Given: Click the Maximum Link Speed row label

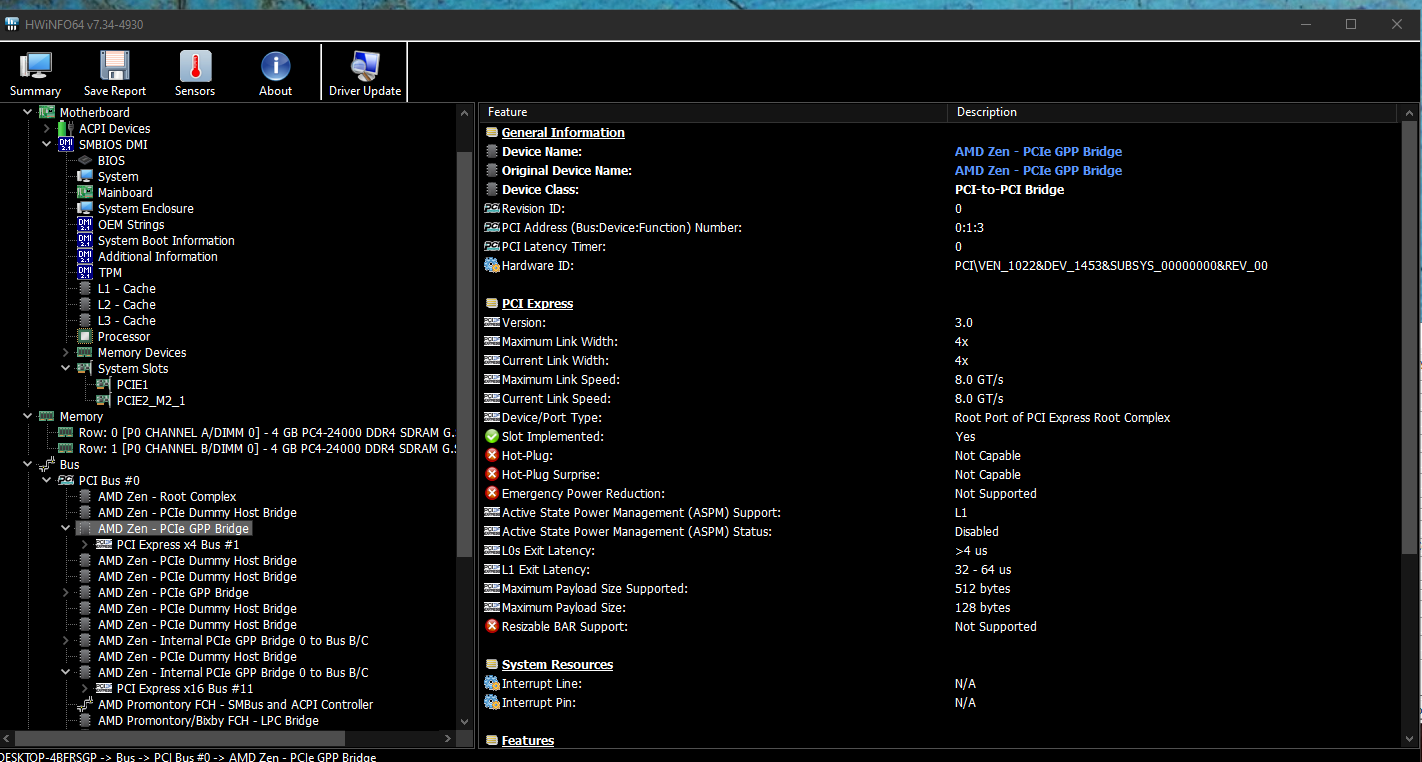Looking at the screenshot, I should [x=560, y=379].
